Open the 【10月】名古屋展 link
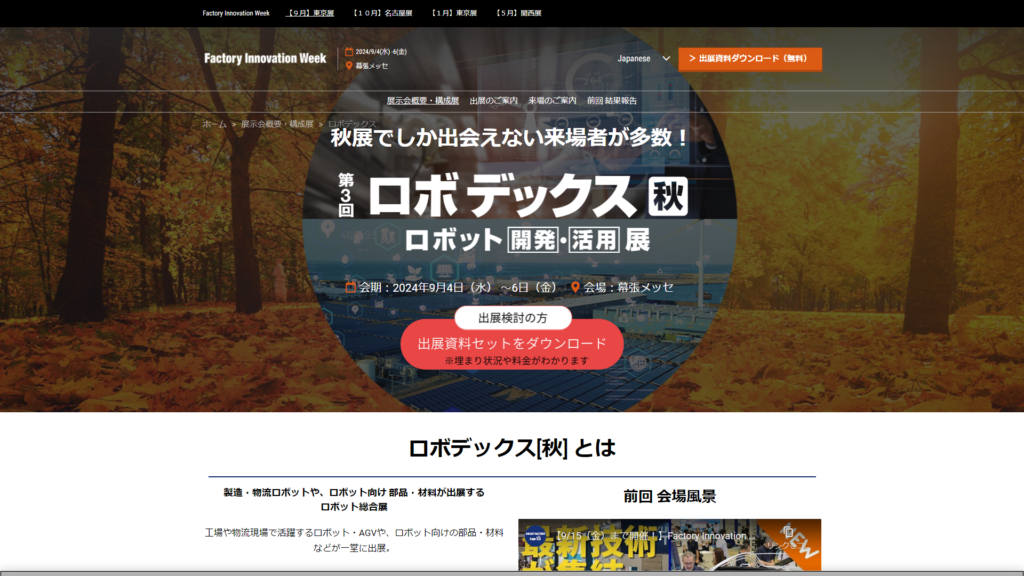 [x=382, y=13]
